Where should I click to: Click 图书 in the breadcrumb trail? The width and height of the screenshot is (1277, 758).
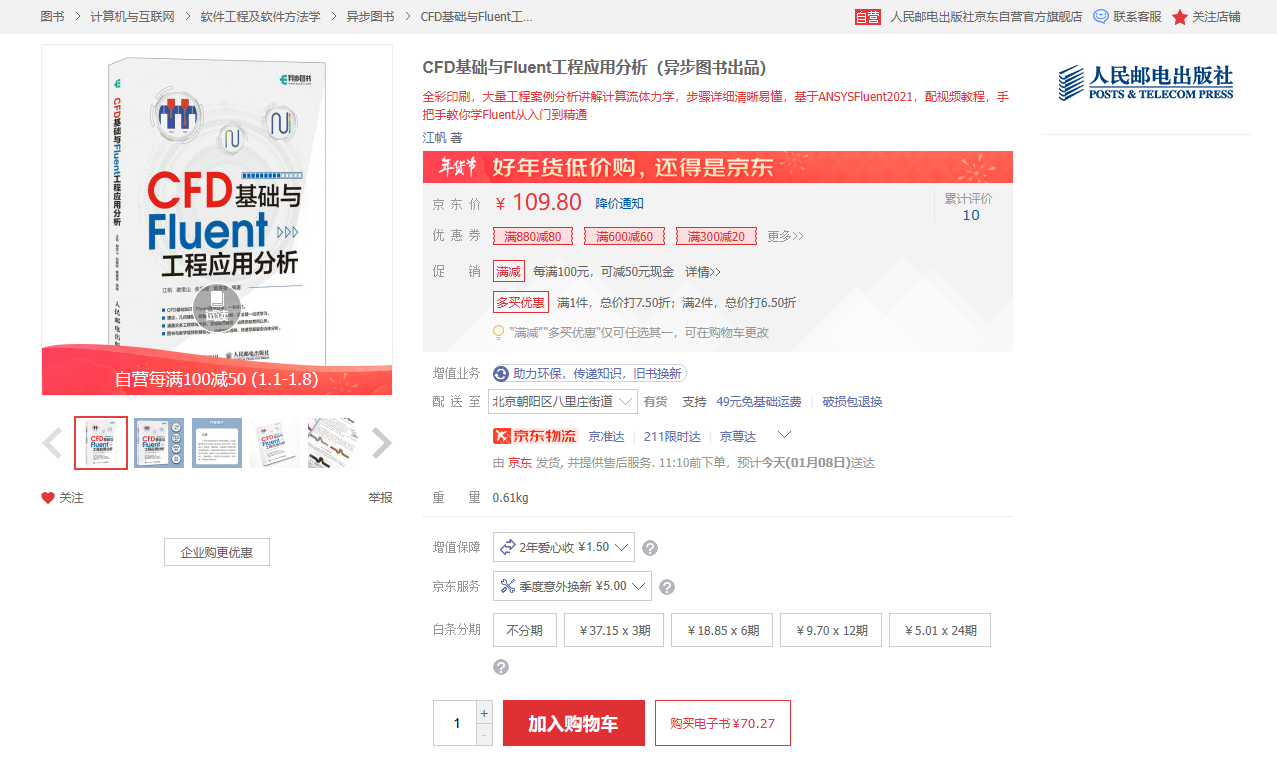(51, 16)
